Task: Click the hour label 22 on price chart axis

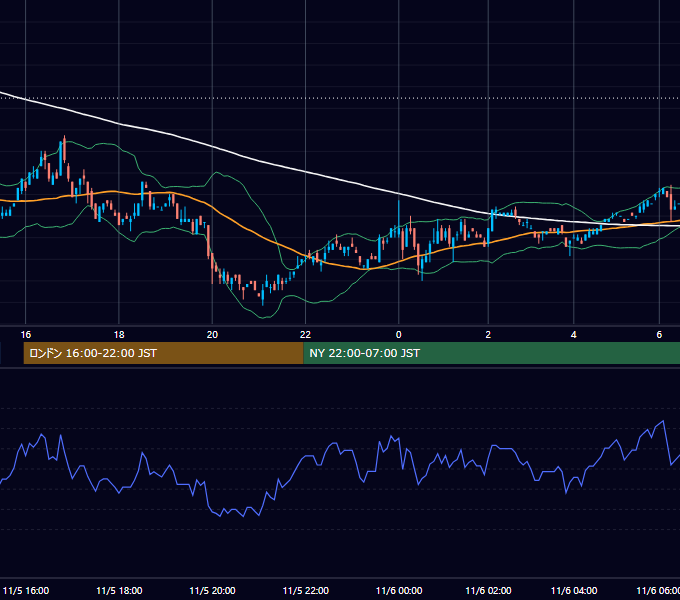Action: (305, 334)
